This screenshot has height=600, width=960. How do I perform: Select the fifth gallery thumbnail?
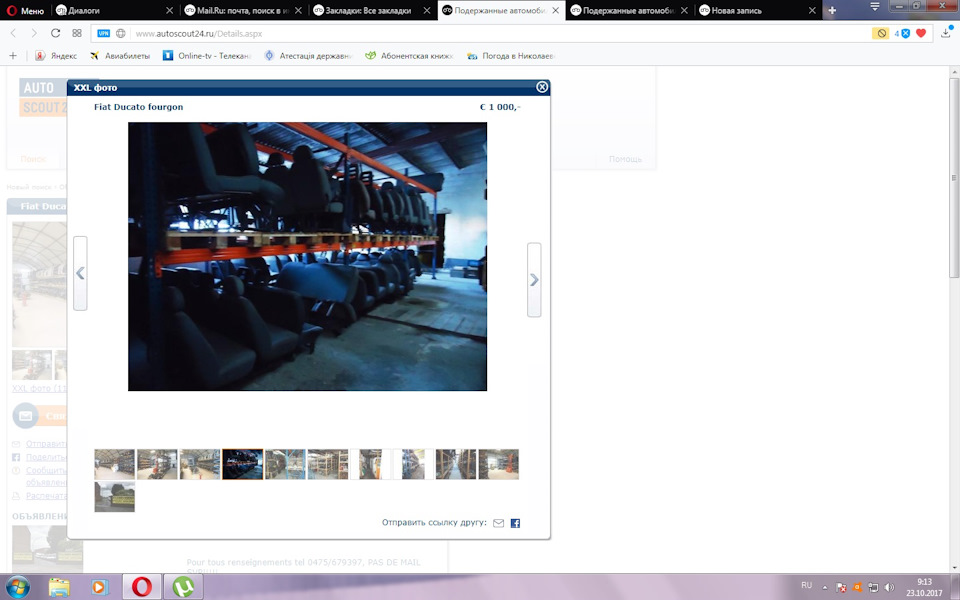[285, 464]
